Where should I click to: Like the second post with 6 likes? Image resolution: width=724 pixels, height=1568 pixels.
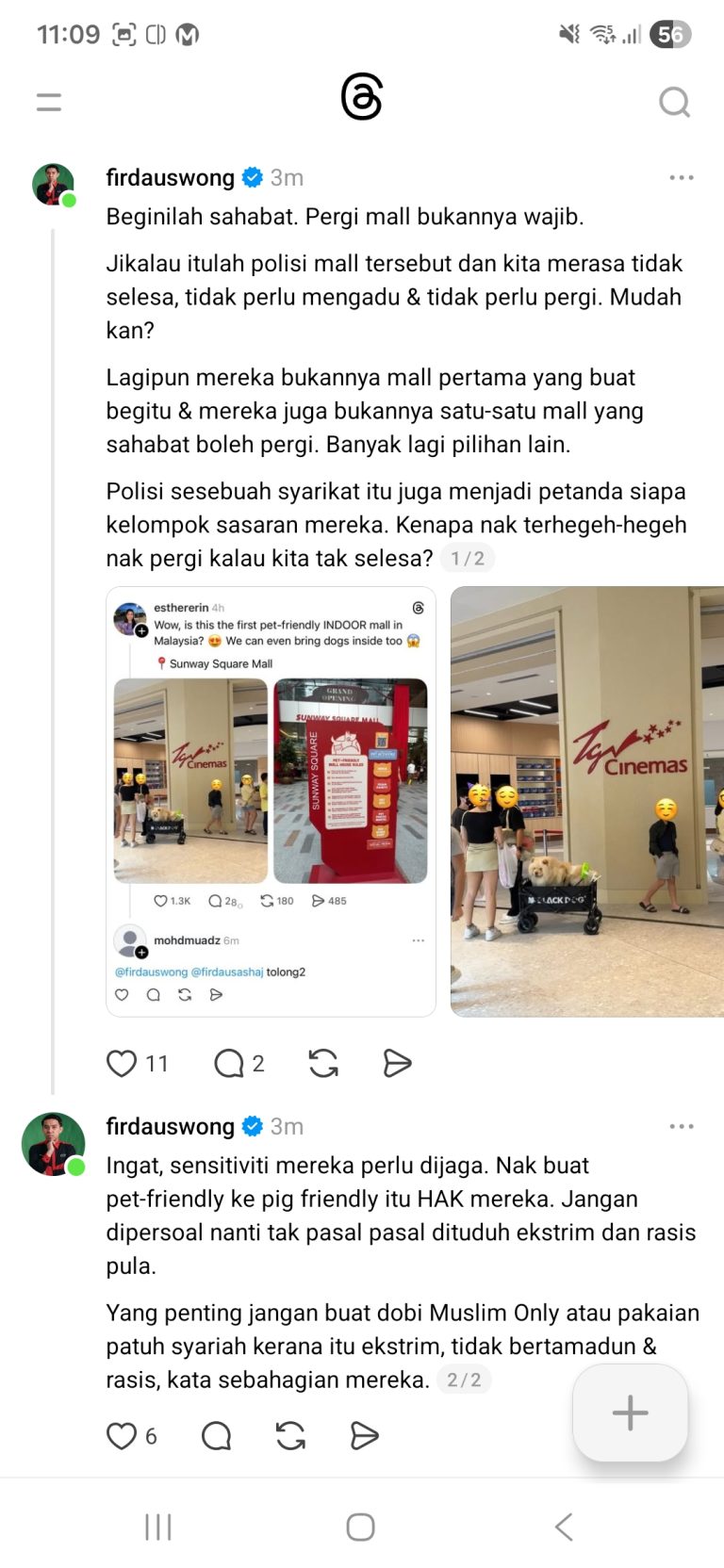[x=122, y=1435]
